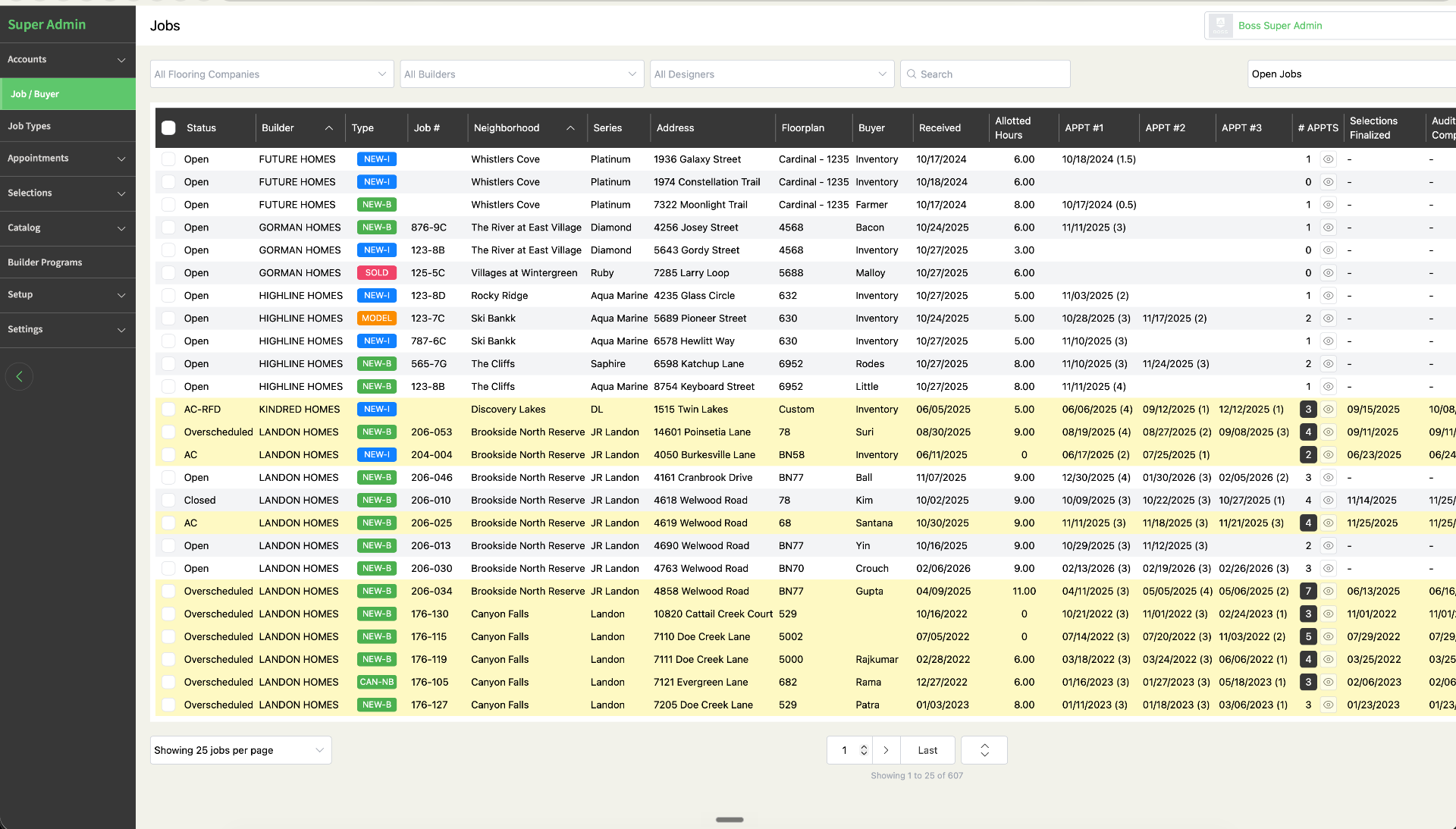
Task: Sort Neighborhood column with its arrow
Action: pyautogui.click(x=570, y=128)
